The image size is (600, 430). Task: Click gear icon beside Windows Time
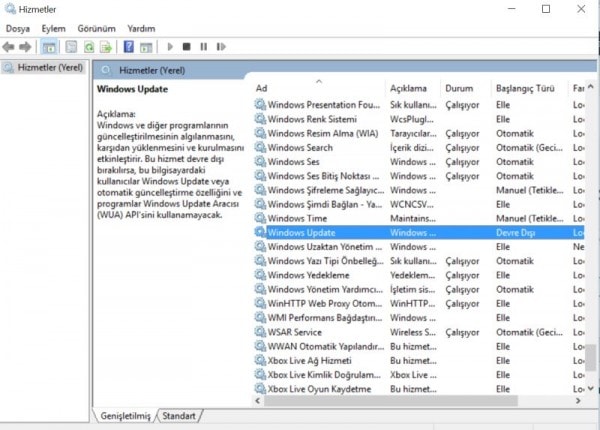[x=260, y=218]
